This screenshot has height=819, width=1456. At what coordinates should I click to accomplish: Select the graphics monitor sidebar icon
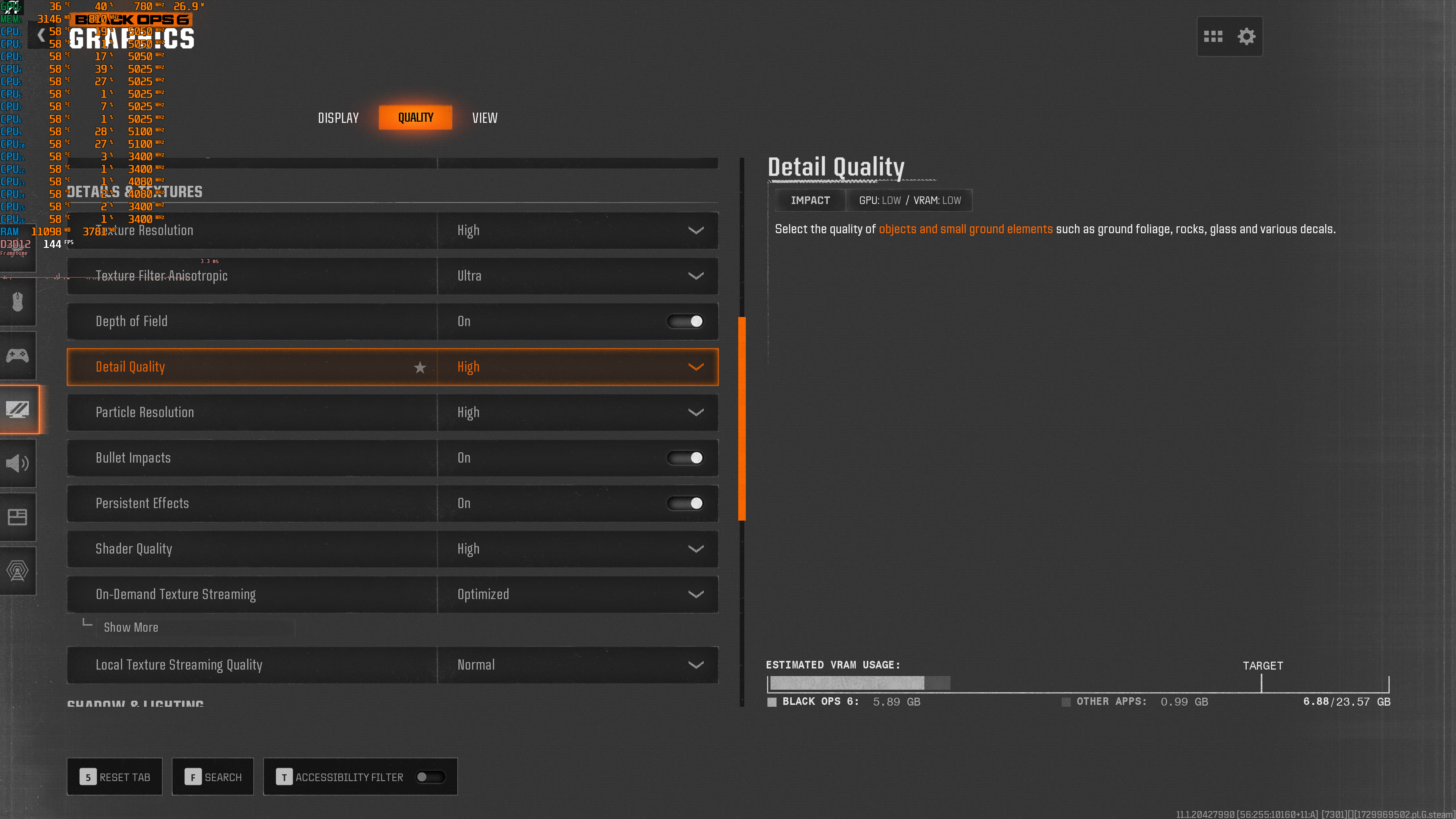click(17, 409)
